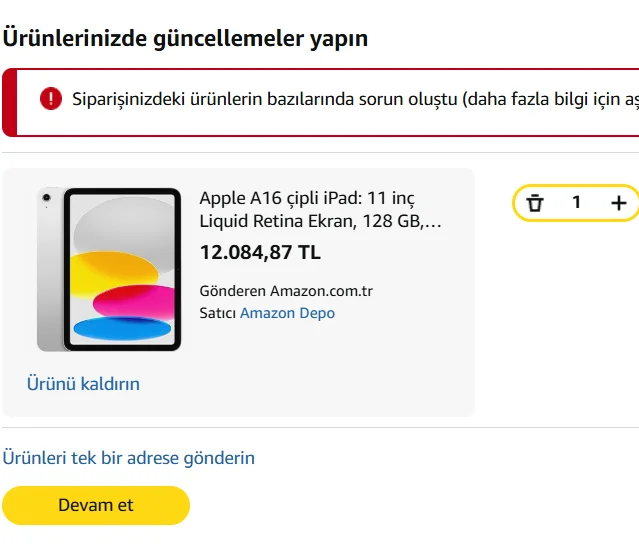
Task: Click the "Gönderen Amazon.com.tr" shipper text
Action: click(286, 291)
